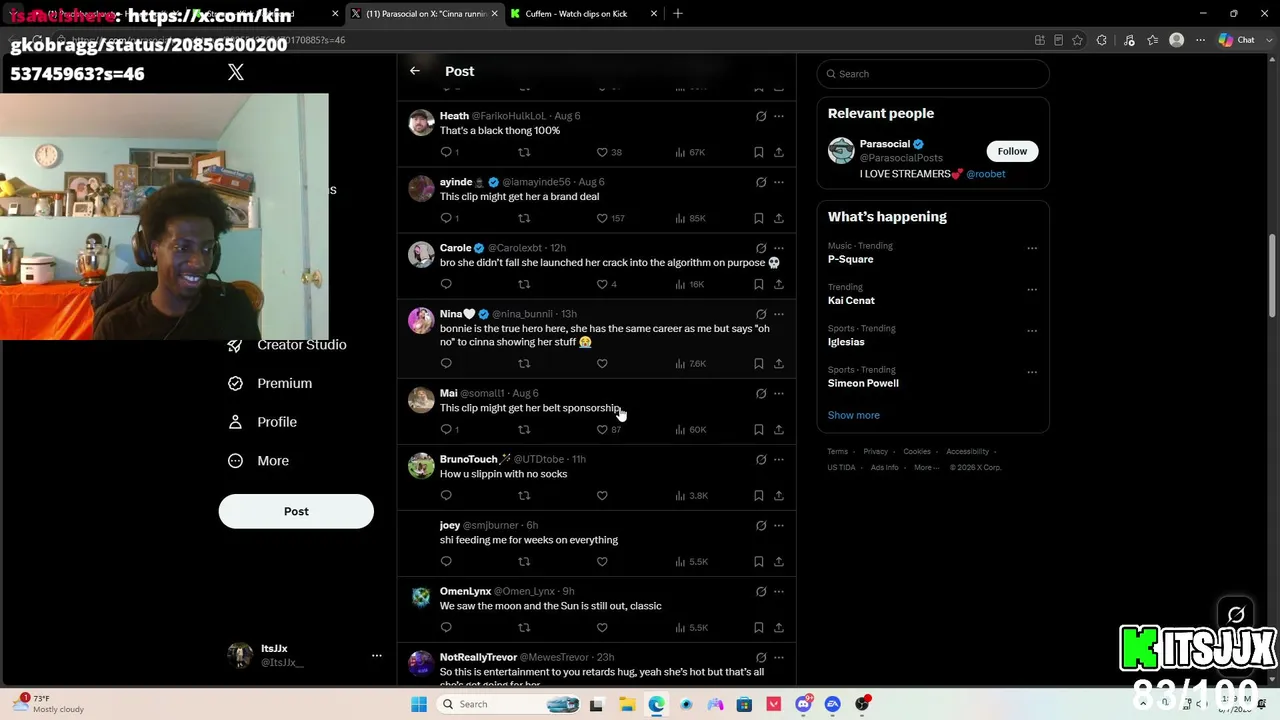1280x720 pixels.
Task: Like Heath's black thong reply
Action: point(602,152)
